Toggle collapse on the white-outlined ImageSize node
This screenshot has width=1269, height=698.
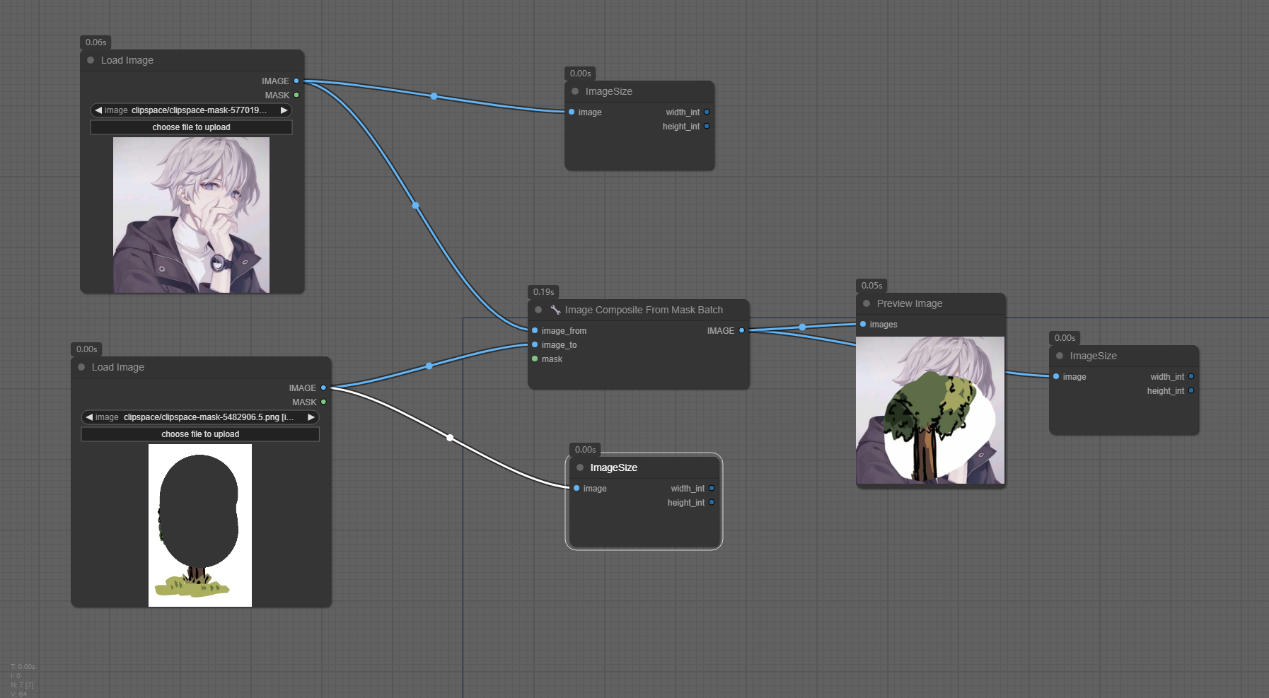tap(580, 468)
